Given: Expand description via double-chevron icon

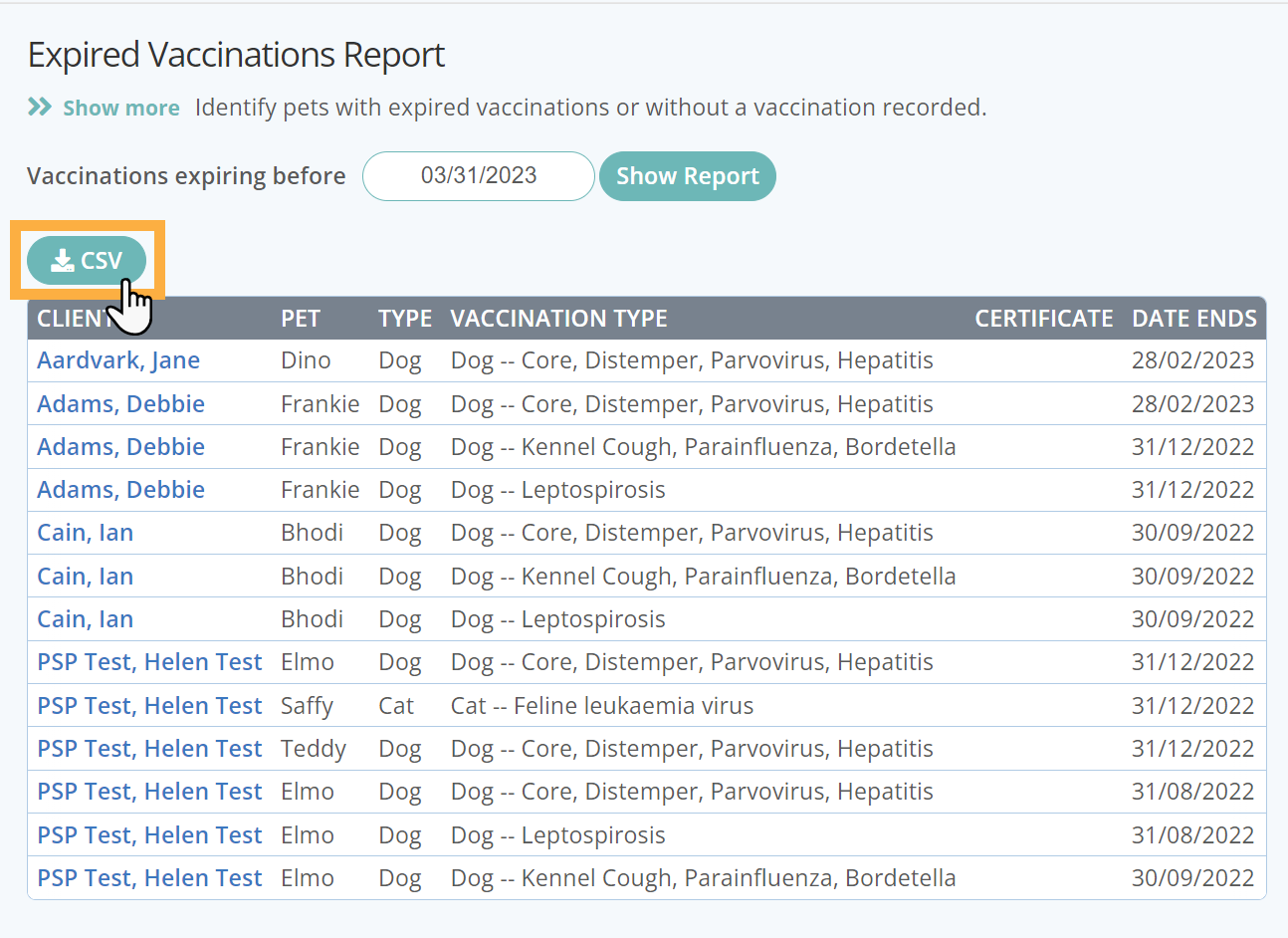Looking at the screenshot, I should pyautogui.click(x=40, y=107).
